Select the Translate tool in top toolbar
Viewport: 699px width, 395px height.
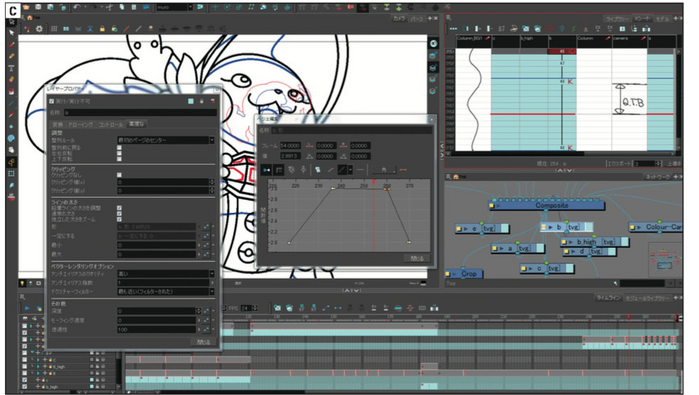coord(215,8)
